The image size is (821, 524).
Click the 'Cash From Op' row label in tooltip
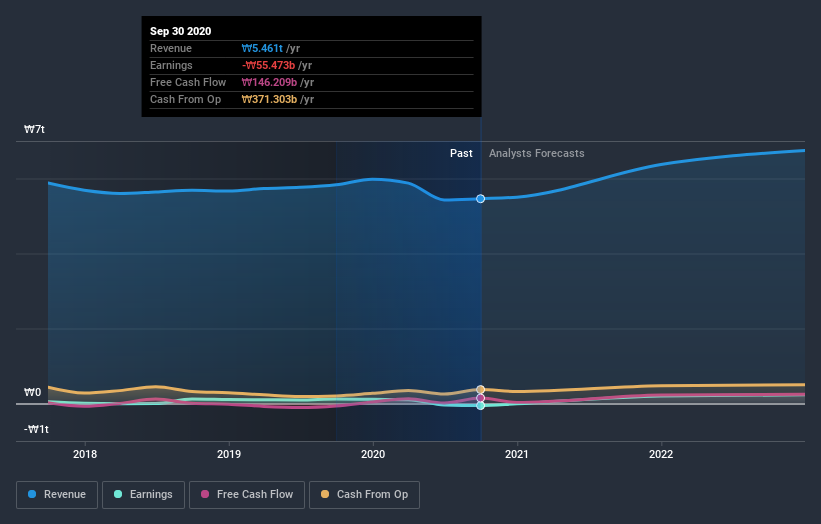point(185,99)
